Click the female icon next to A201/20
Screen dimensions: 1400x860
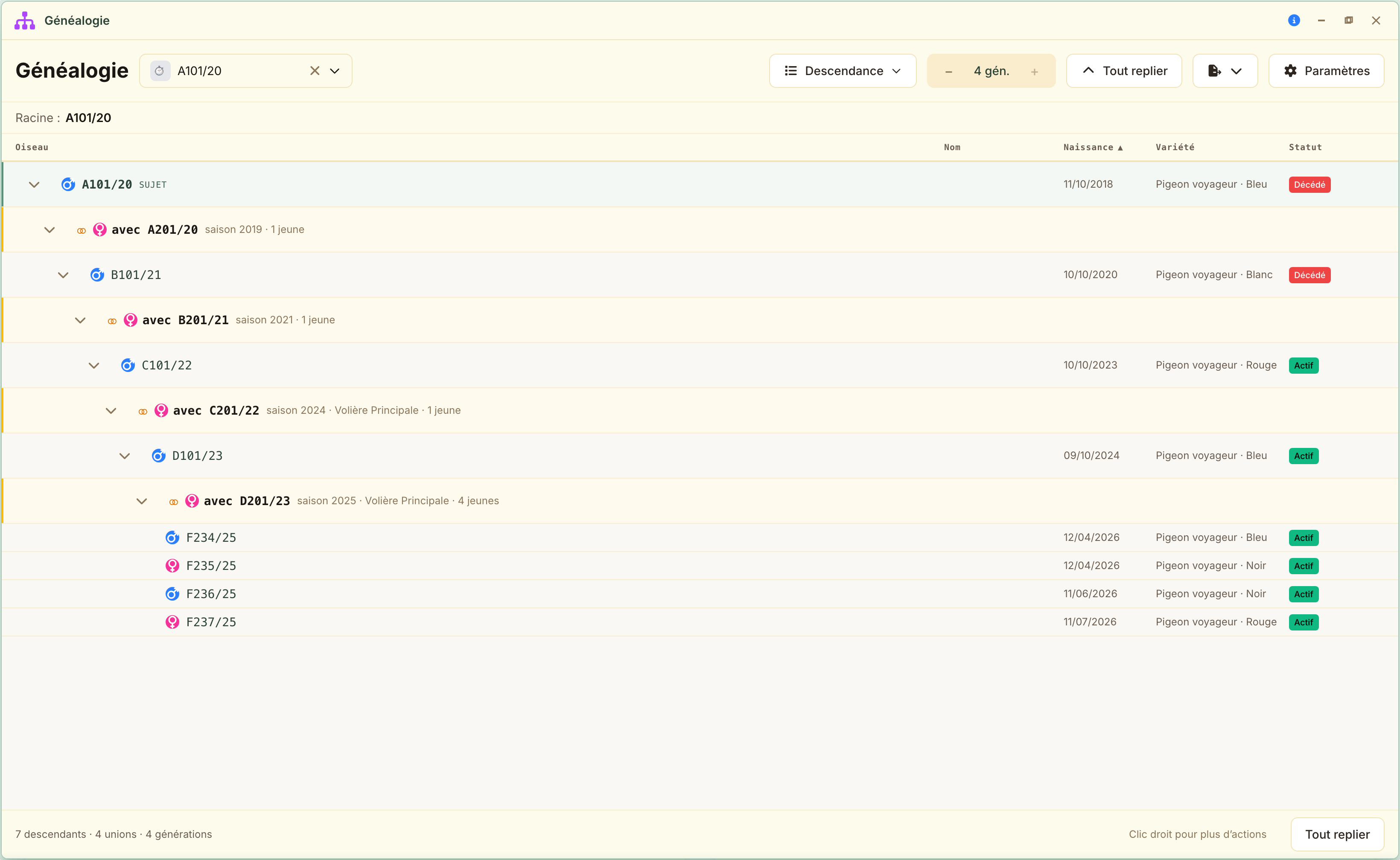tap(99, 229)
